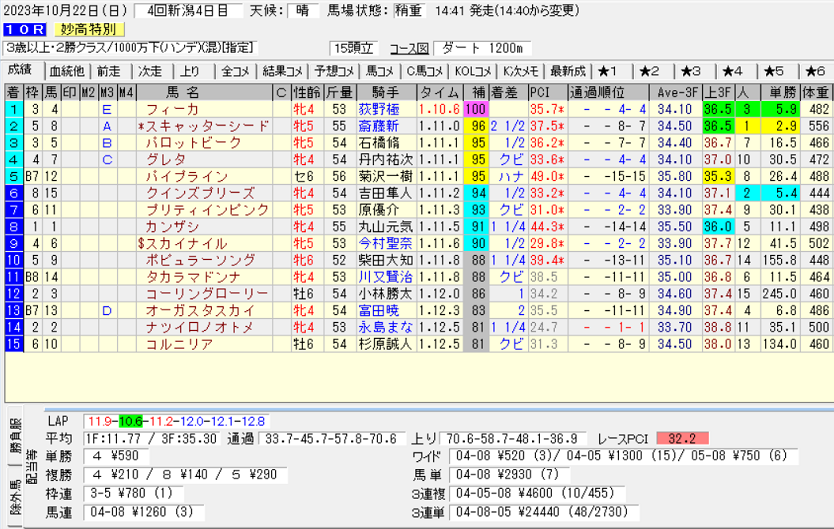Select mark B in Barrot Beak's row

pyautogui.click(x=106, y=143)
